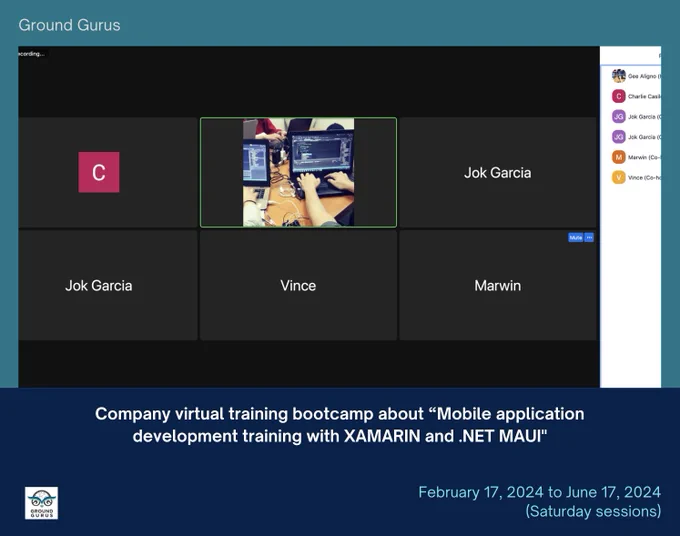Image resolution: width=680 pixels, height=536 pixels.
Task: Select the Vince (Co-host) participant name
Action: pos(644,178)
